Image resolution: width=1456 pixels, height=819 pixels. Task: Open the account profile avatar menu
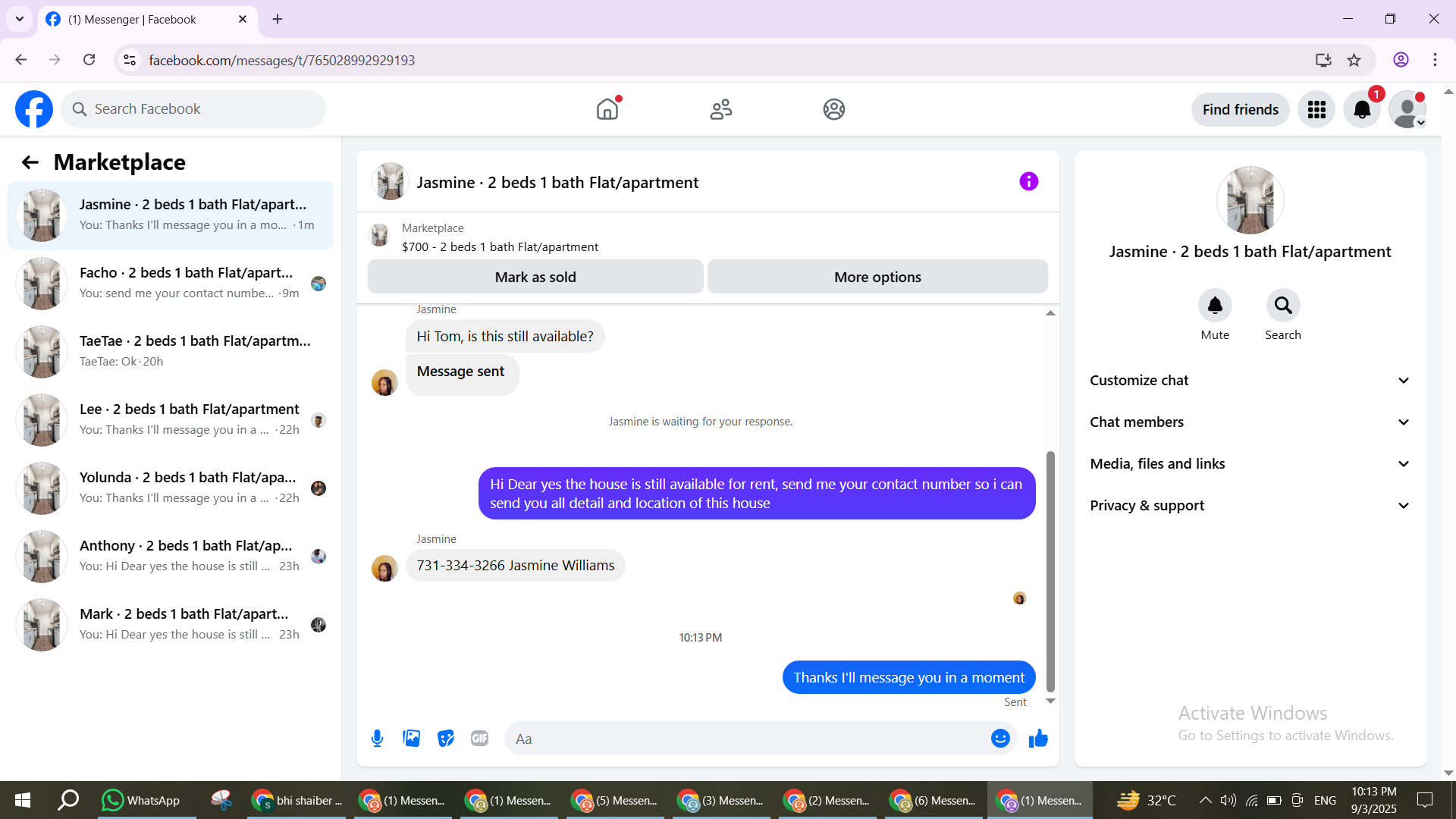pos(1407,110)
